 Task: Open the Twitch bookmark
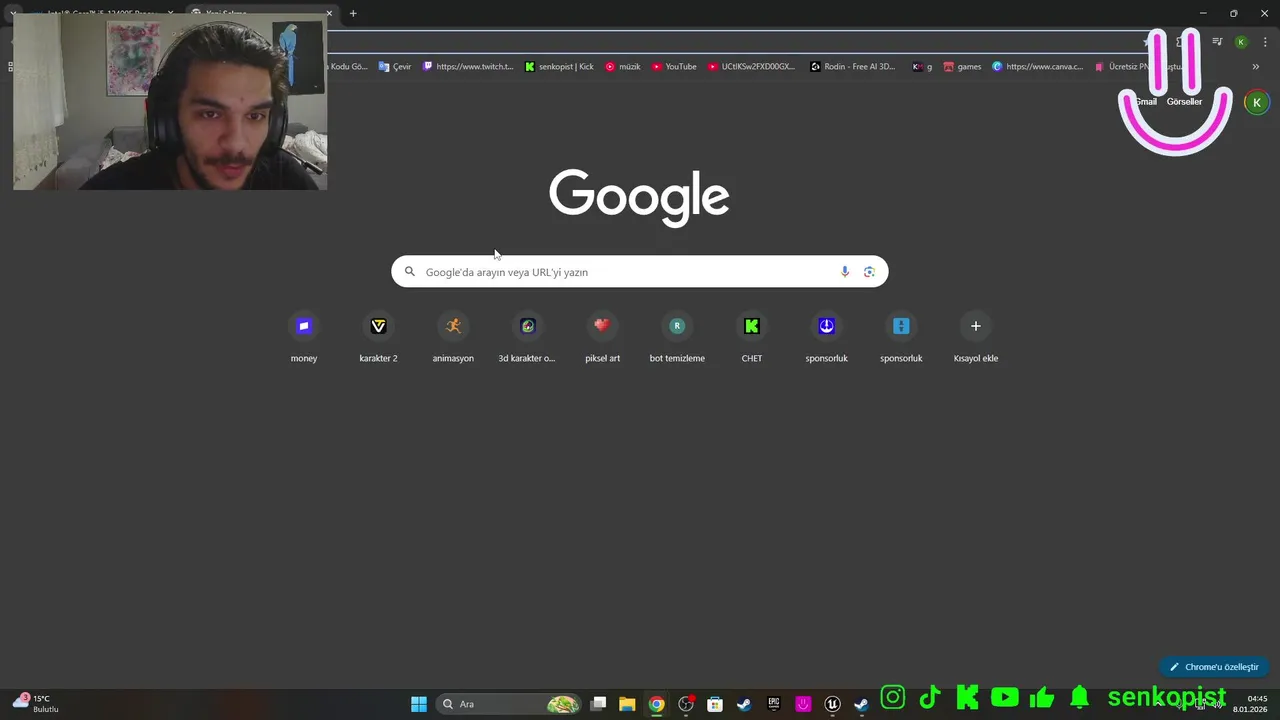point(467,67)
